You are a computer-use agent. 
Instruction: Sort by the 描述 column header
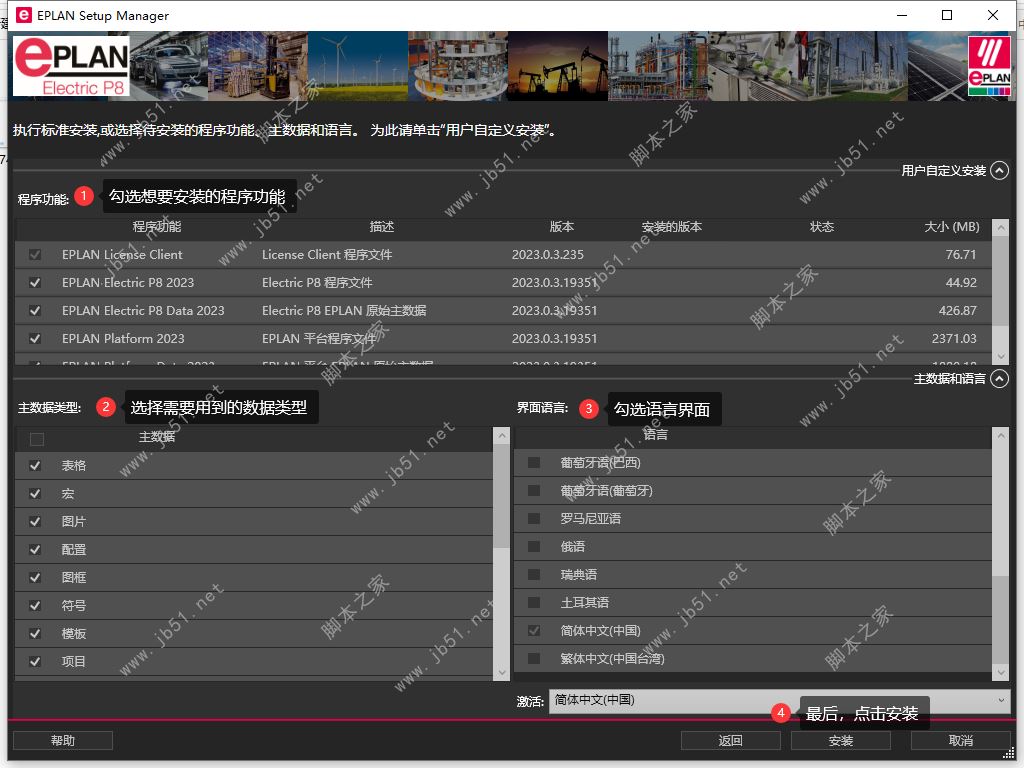pyautogui.click(x=381, y=227)
